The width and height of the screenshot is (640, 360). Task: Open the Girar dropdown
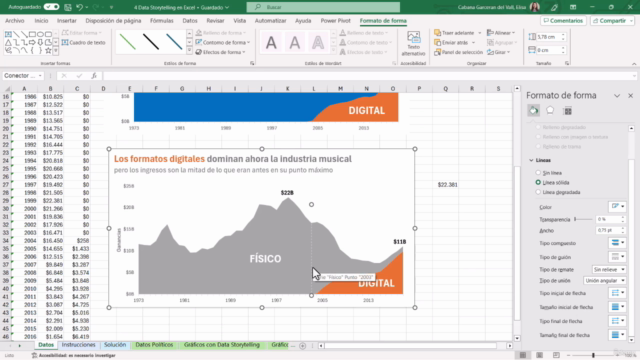coord(499,52)
